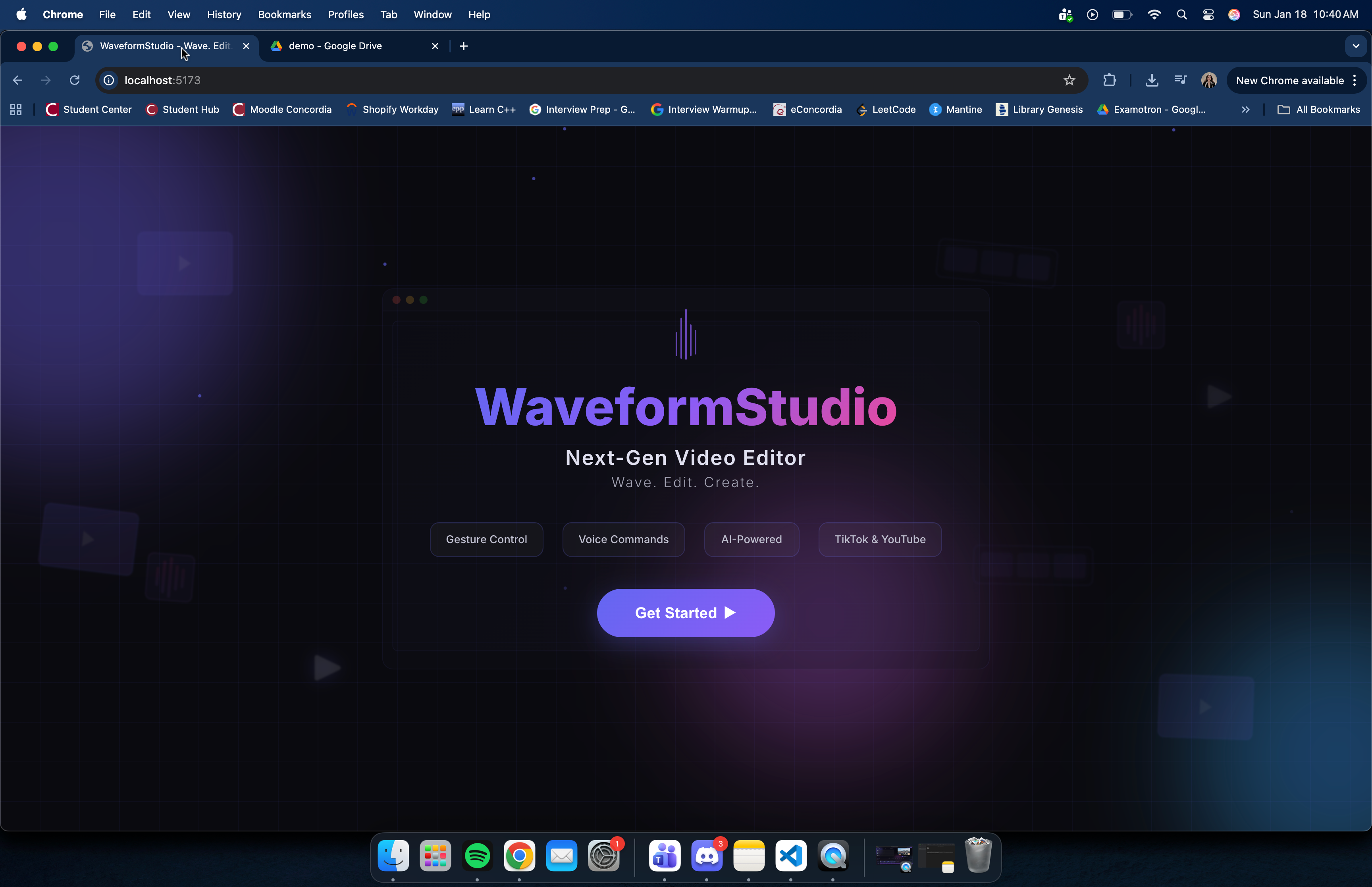Reload the page using the refresh icon
This screenshot has height=887, width=1372.
(x=74, y=80)
